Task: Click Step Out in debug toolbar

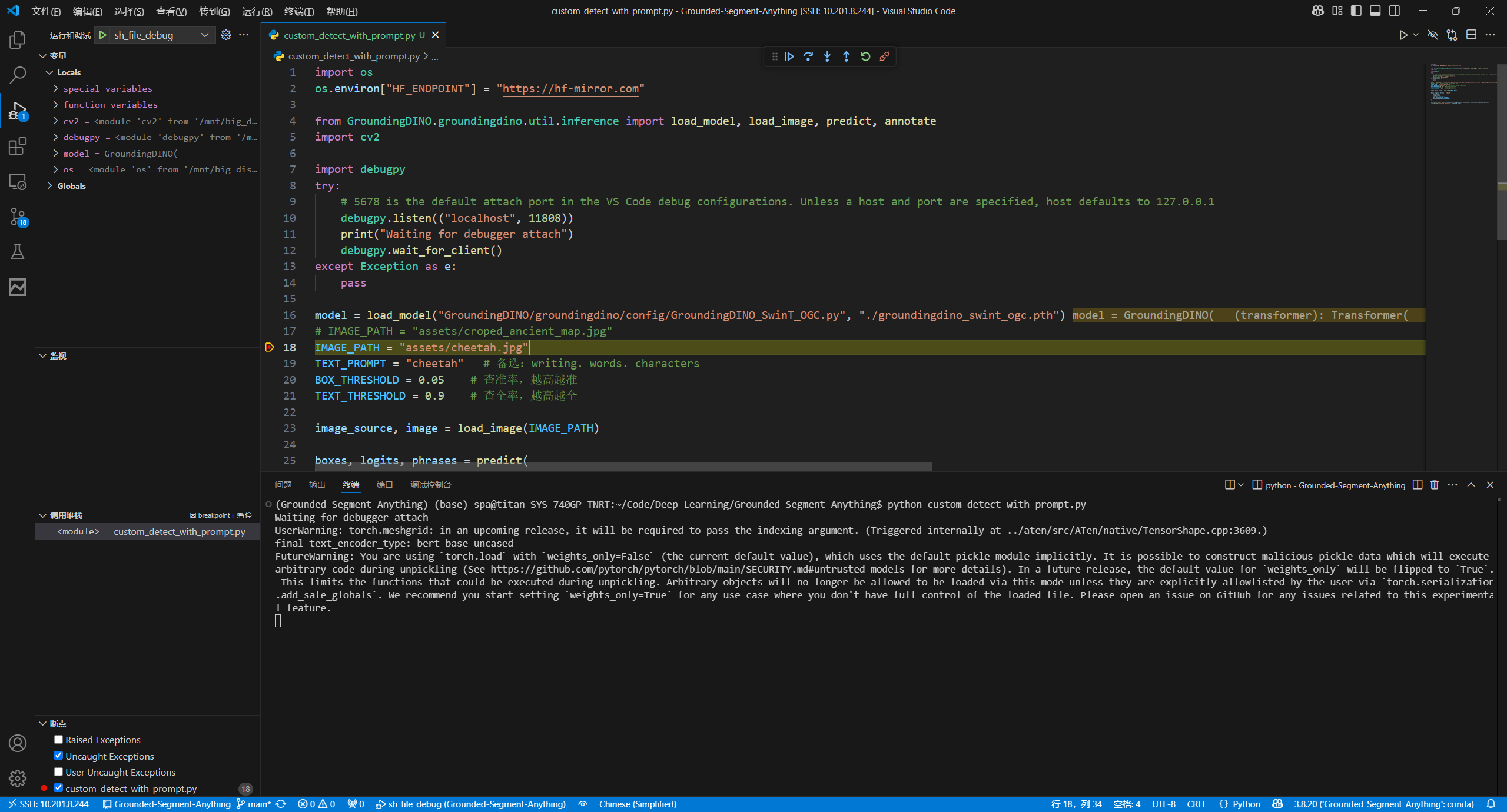Action: (x=846, y=56)
